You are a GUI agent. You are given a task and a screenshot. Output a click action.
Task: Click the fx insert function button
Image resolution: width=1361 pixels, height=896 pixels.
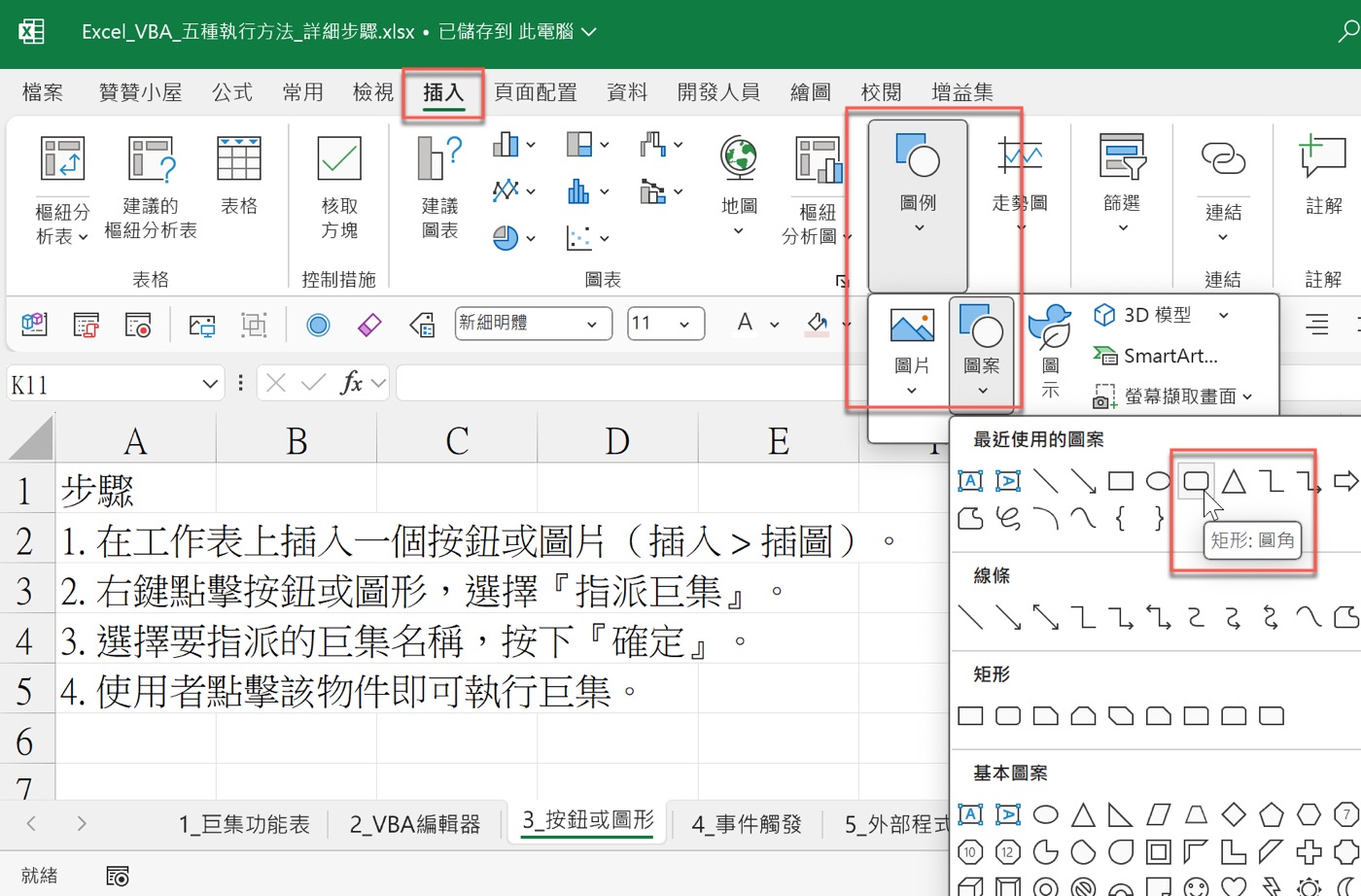coord(352,384)
